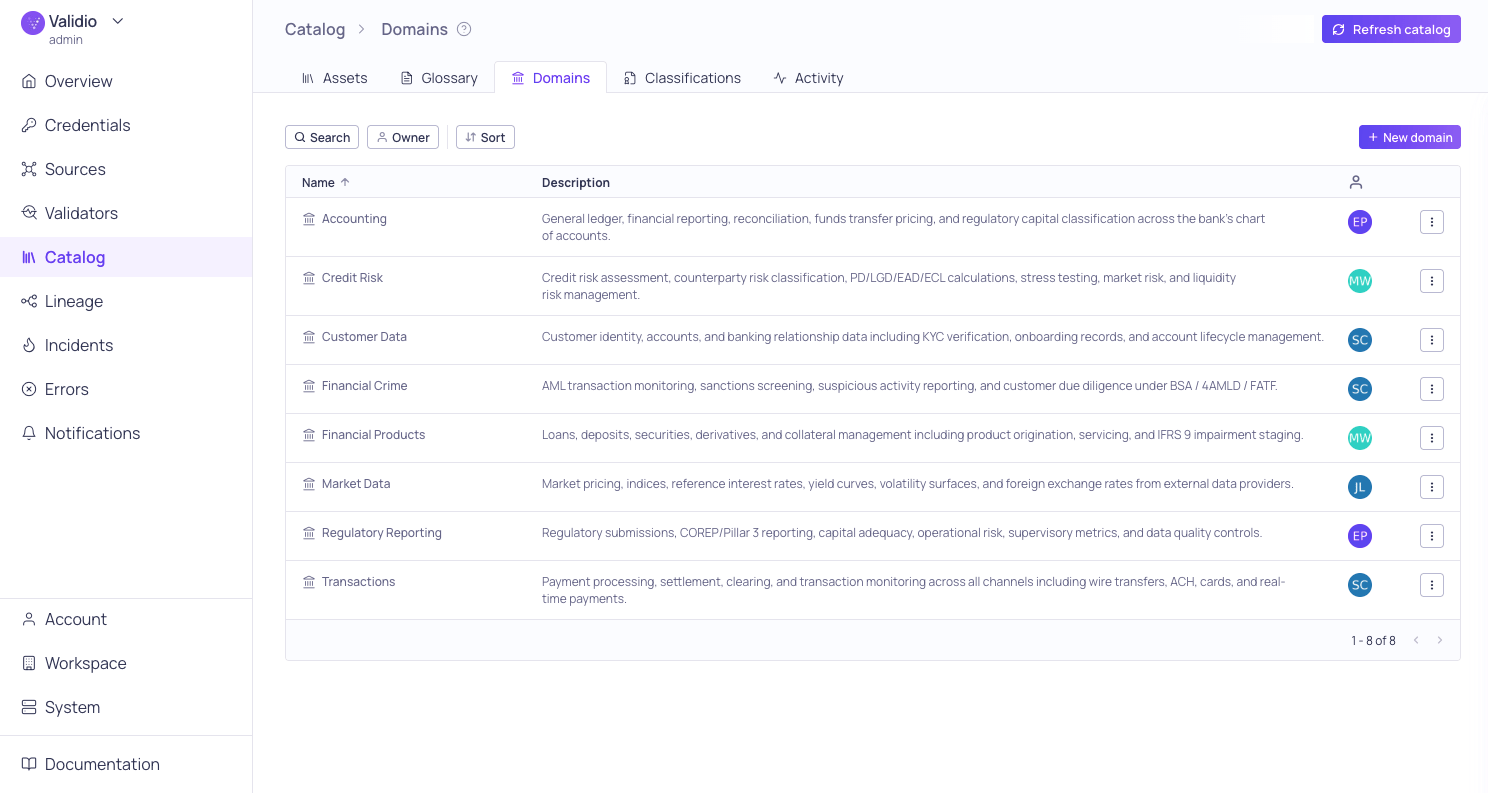Open Notifications in the sidebar
Image resolution: width=1488 pixels, height=793 pixels.
126,433
